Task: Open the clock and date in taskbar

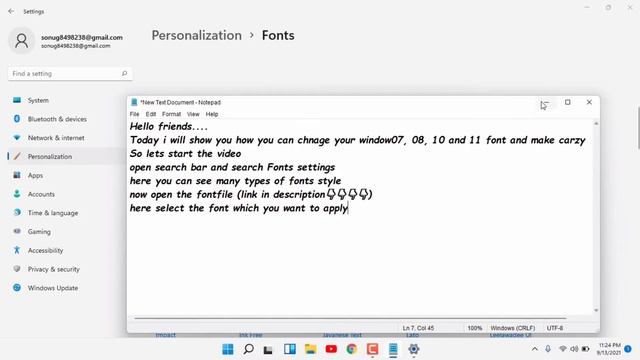Action: 609,349
